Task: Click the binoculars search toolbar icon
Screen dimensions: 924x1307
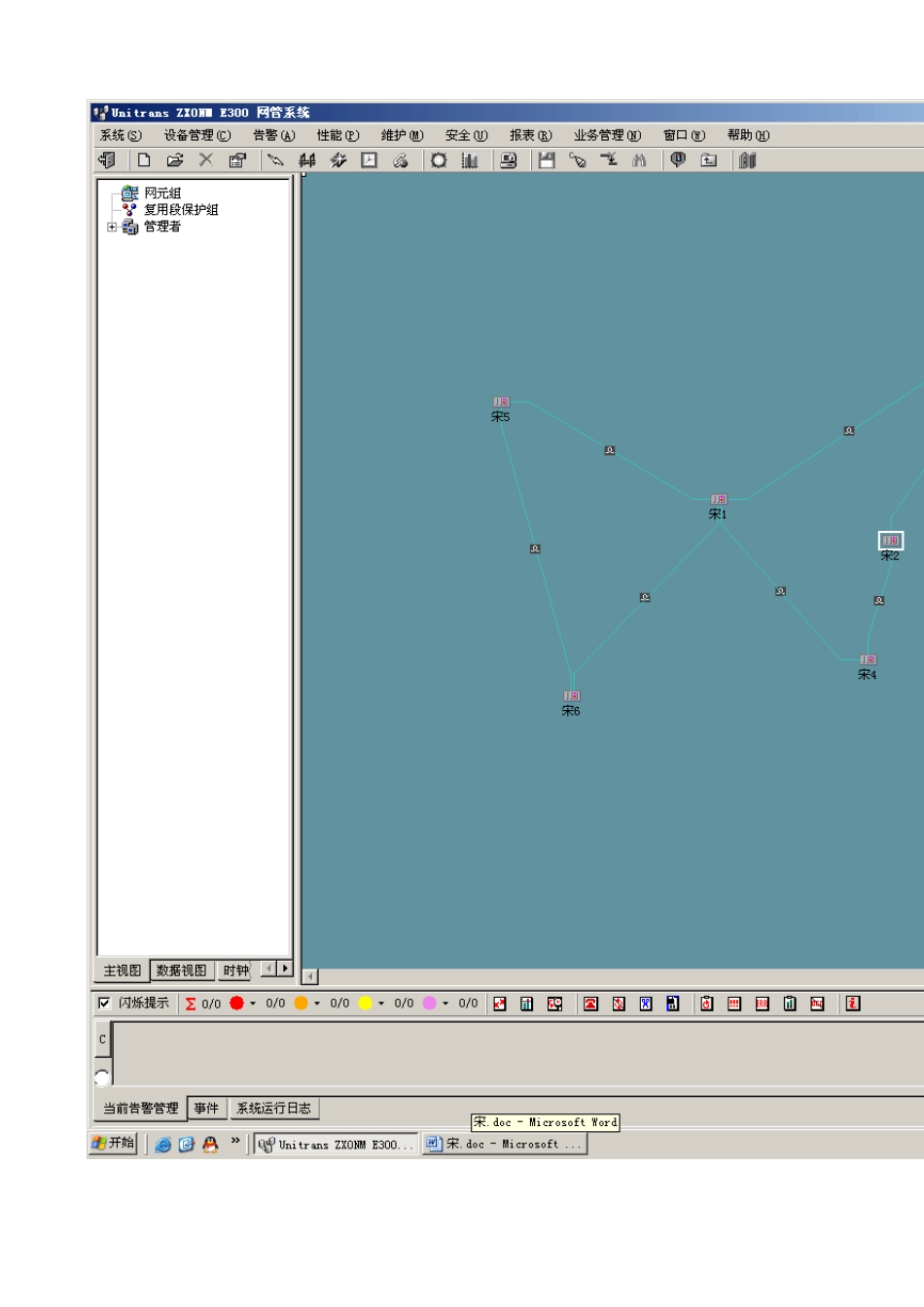Action: tap(639, 160)
